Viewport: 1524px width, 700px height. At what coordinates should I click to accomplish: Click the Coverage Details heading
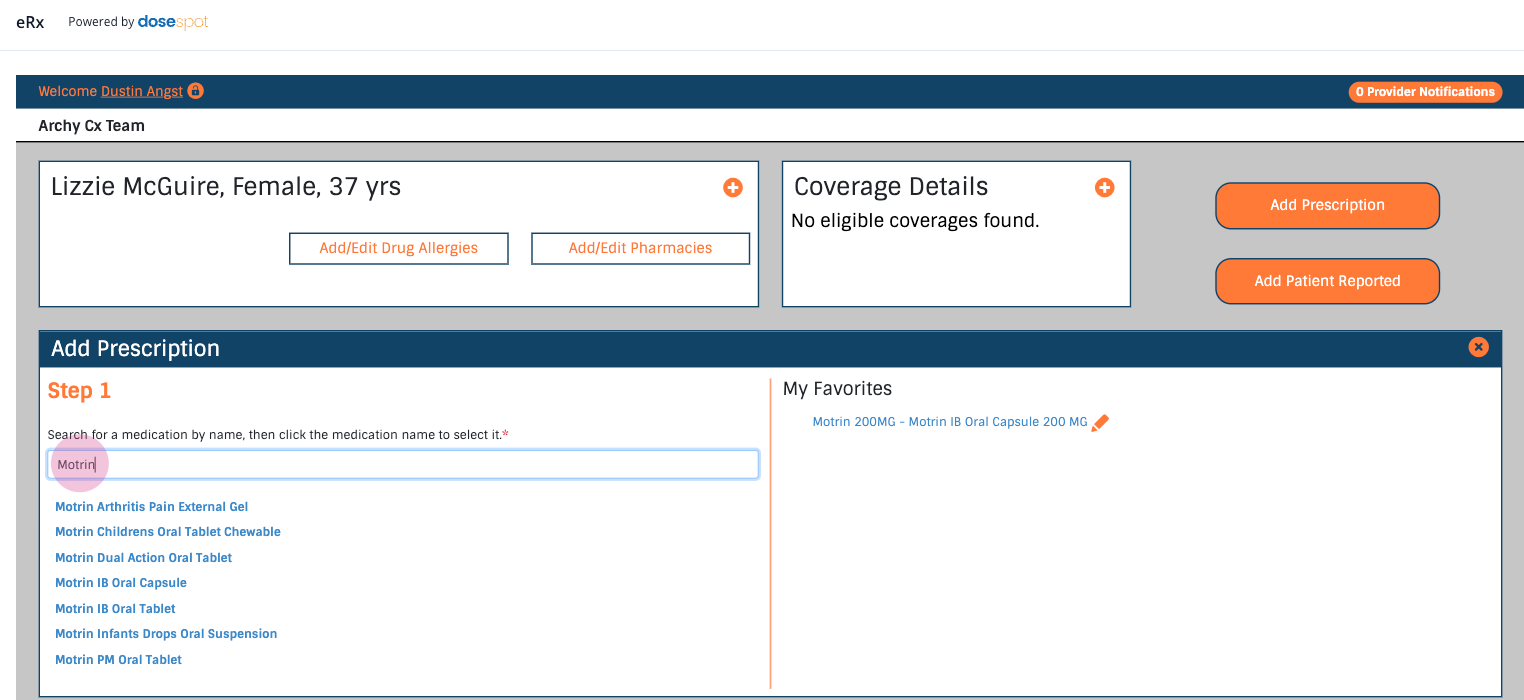point(891,187)
